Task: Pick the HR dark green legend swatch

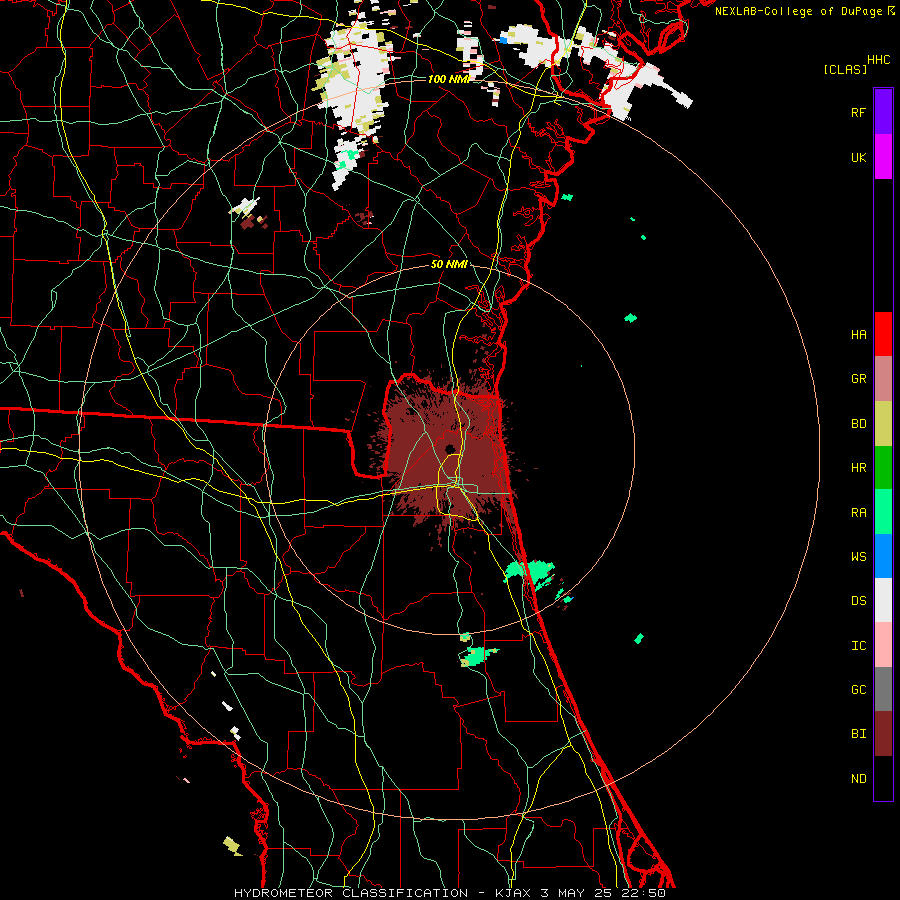Action: tap(883, 468)
